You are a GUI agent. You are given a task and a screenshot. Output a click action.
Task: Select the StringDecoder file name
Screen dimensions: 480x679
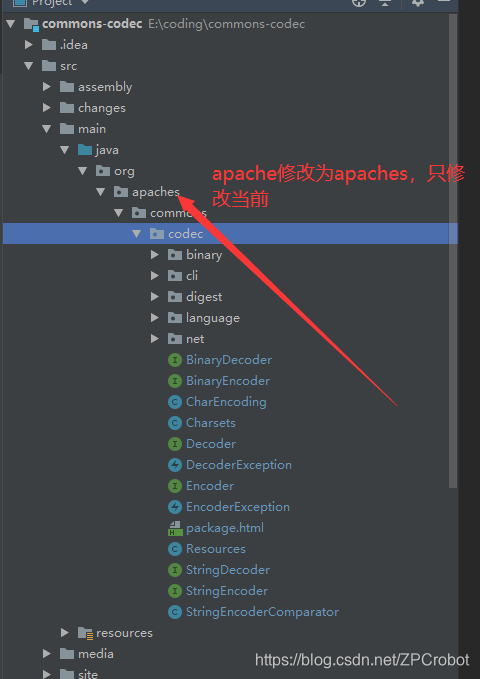click(x=228, y=570)
